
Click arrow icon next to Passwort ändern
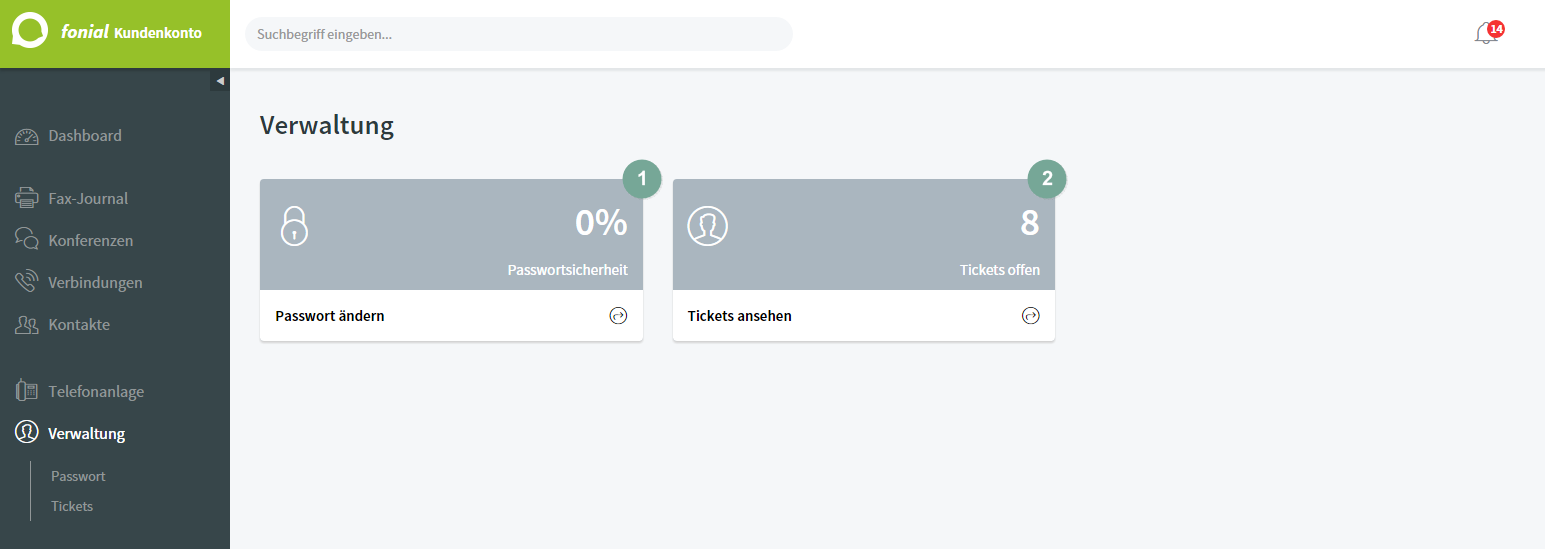point(618,316)
